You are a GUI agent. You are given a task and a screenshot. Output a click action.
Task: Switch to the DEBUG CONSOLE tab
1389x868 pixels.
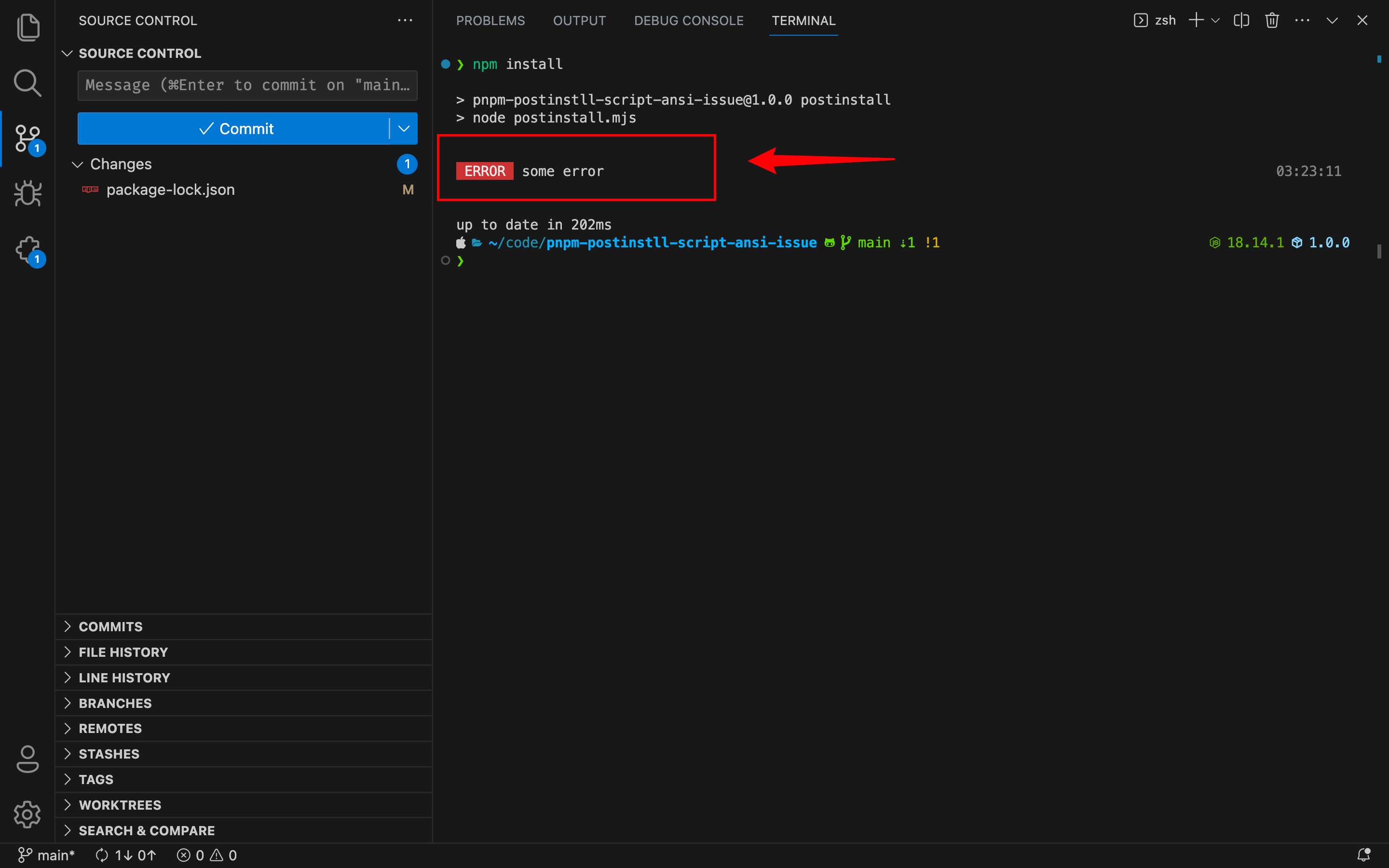pos(688,21)
